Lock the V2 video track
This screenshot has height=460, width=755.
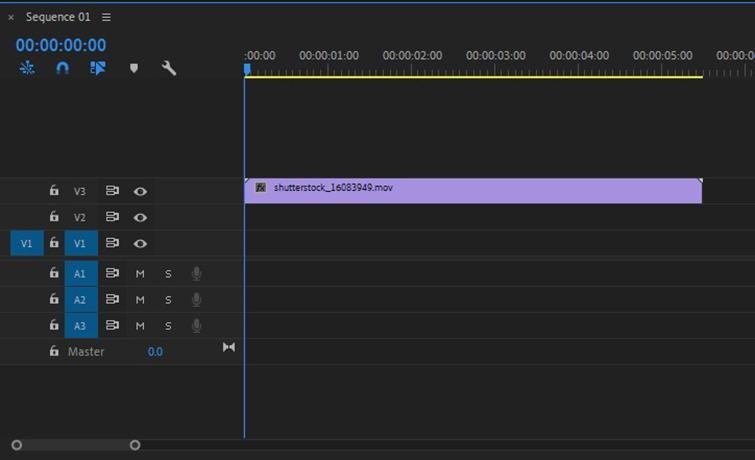[54, 217]
